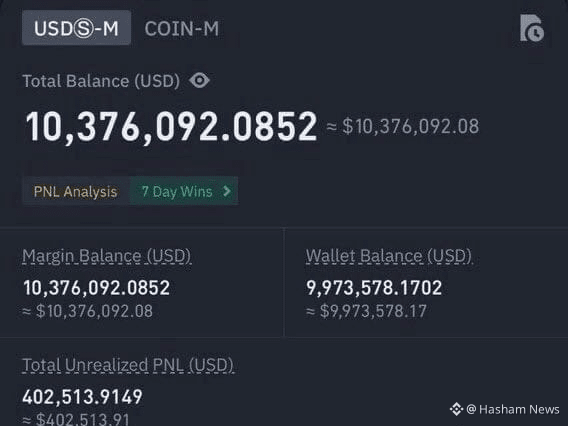Click the approximate $10,376,092.08 total value
This screenshot has height=426, width=568.
tap(403, 126)
